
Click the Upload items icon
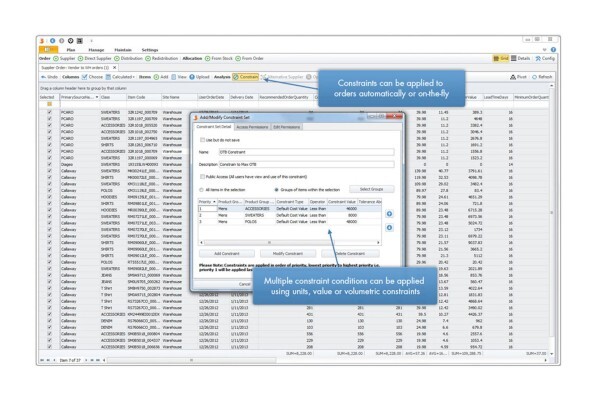(x=192, y=77)
